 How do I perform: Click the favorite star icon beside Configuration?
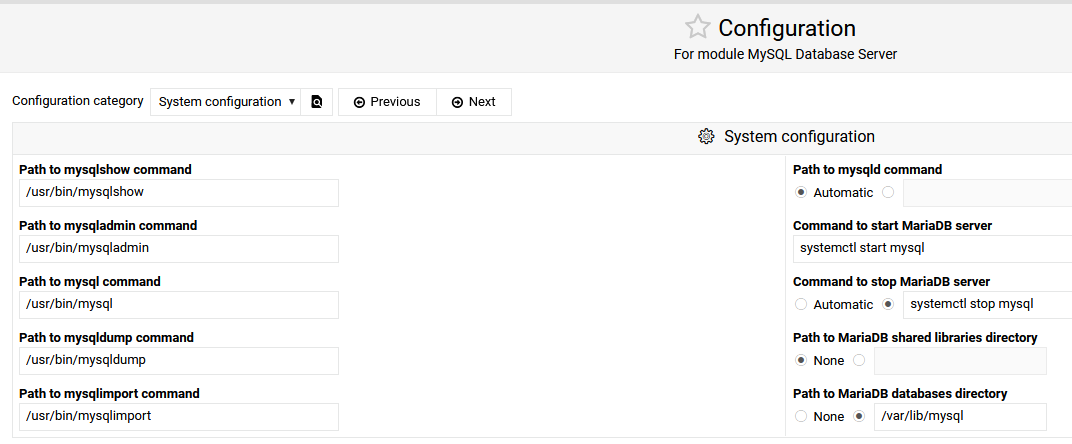tap(697, 27)
